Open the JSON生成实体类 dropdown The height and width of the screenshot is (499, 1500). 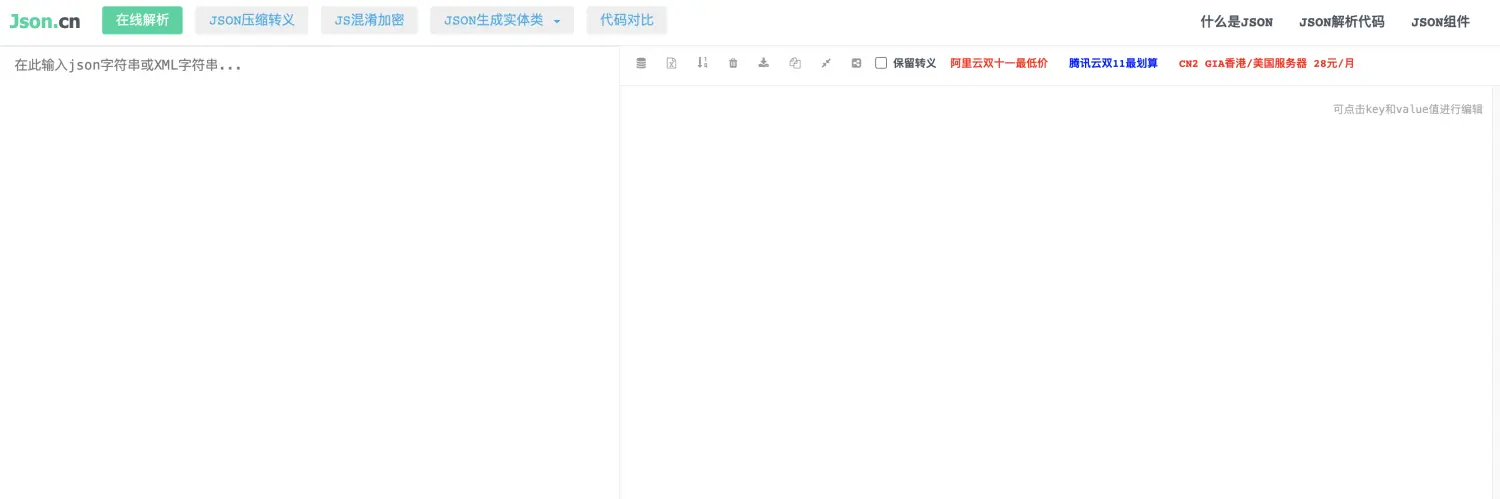pyautogui.click(x=502, y=20)
